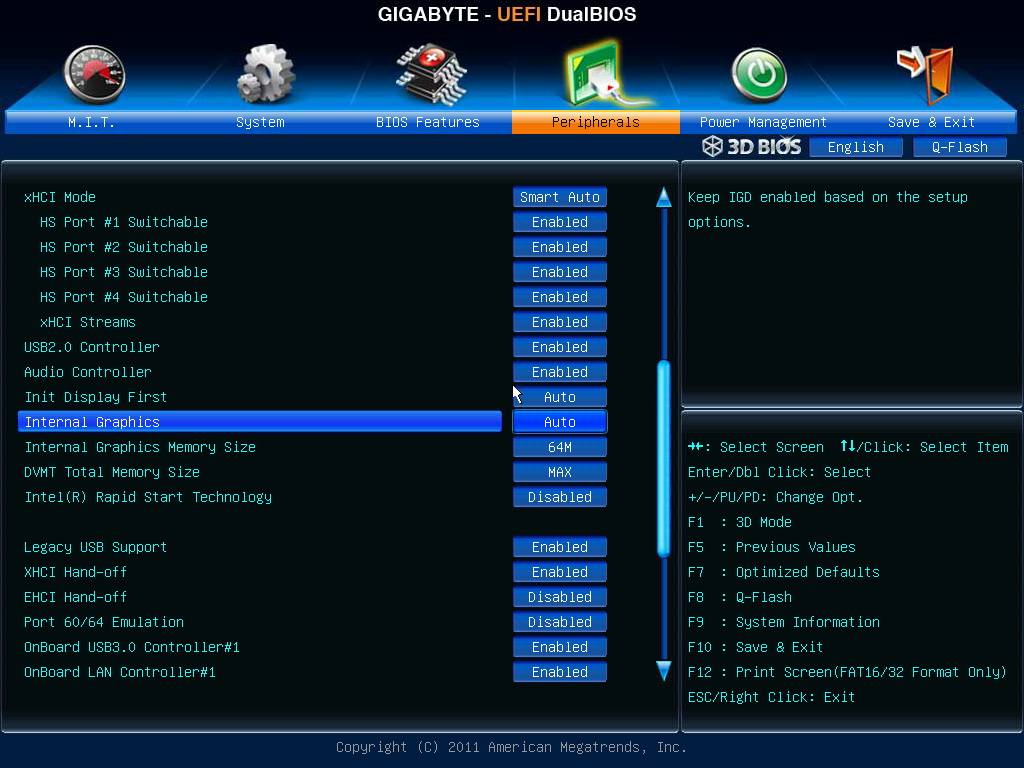
Task: Click the F9 System Information help line
Action: (784, 622)
